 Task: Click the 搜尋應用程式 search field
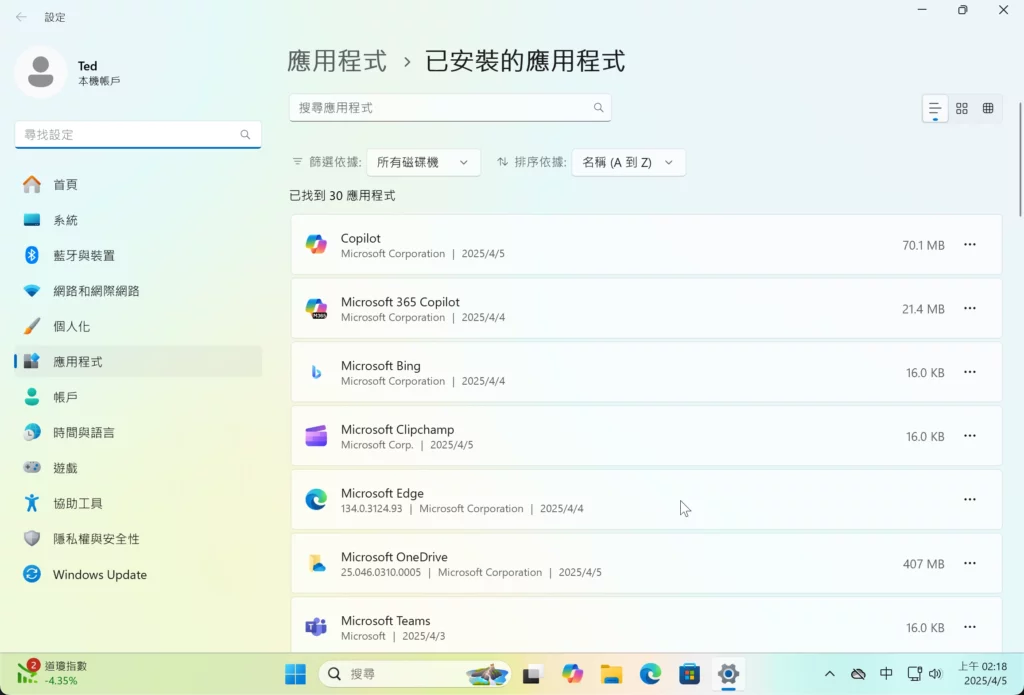[x=450, y=107]
